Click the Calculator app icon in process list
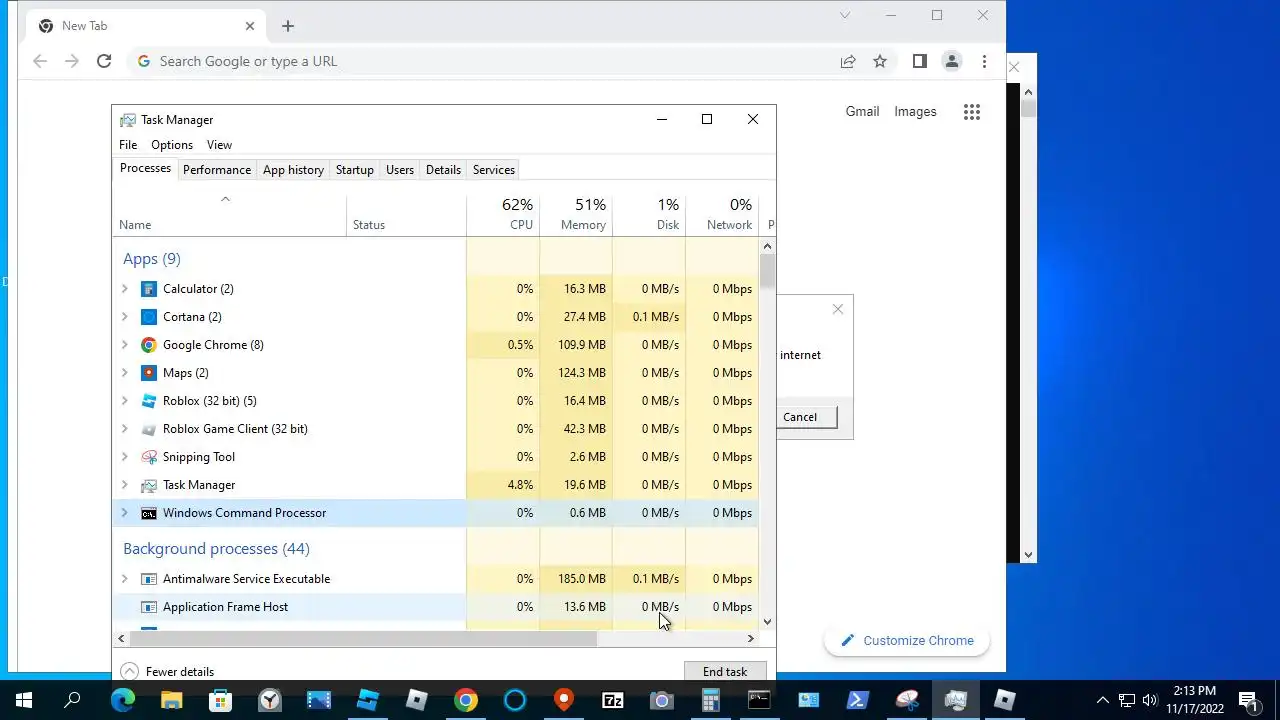 point(149,289)
